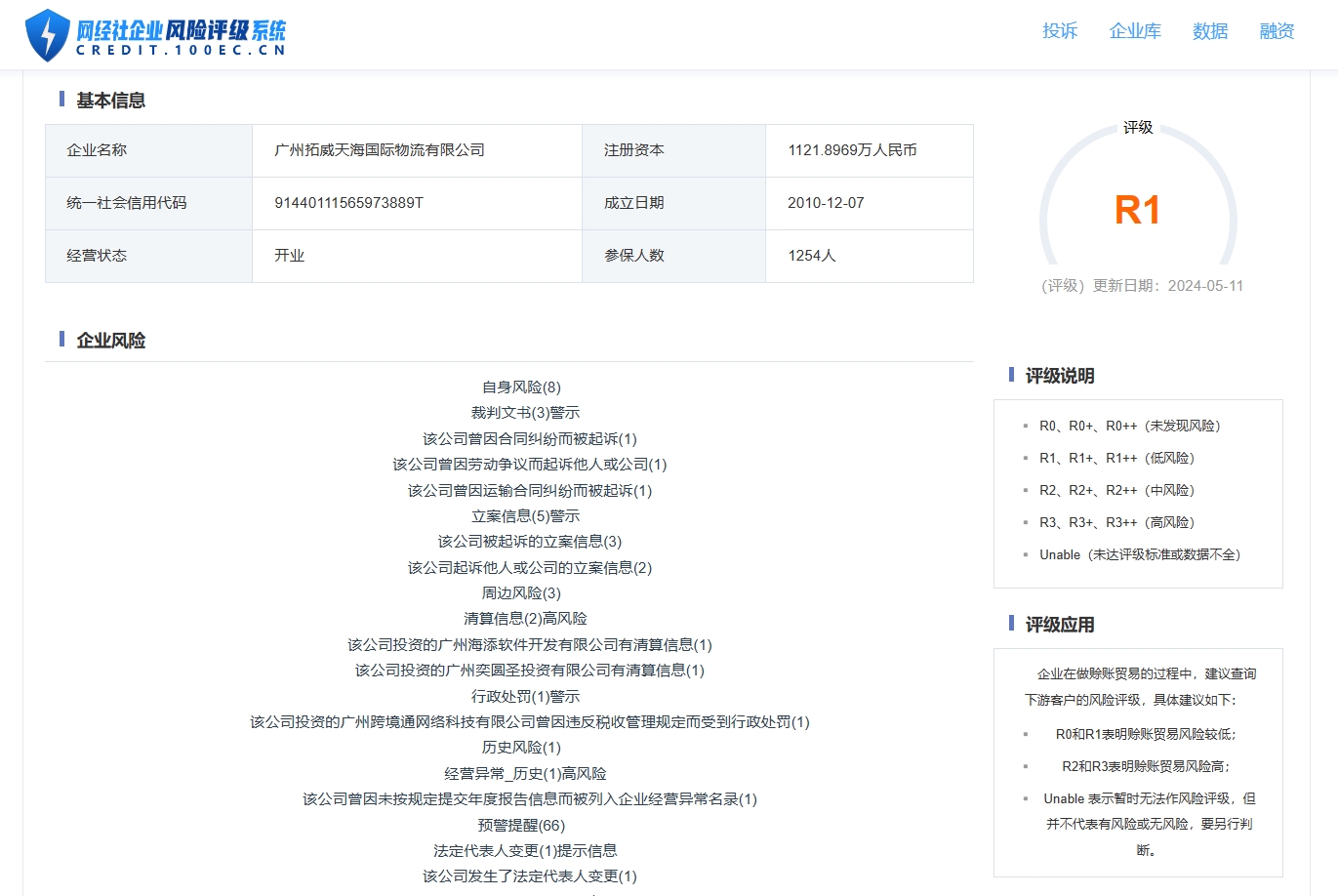Viewport: 1338px width, 896px height.
Task: Click the founding date 2010-12-07
Action: [826, 203]
